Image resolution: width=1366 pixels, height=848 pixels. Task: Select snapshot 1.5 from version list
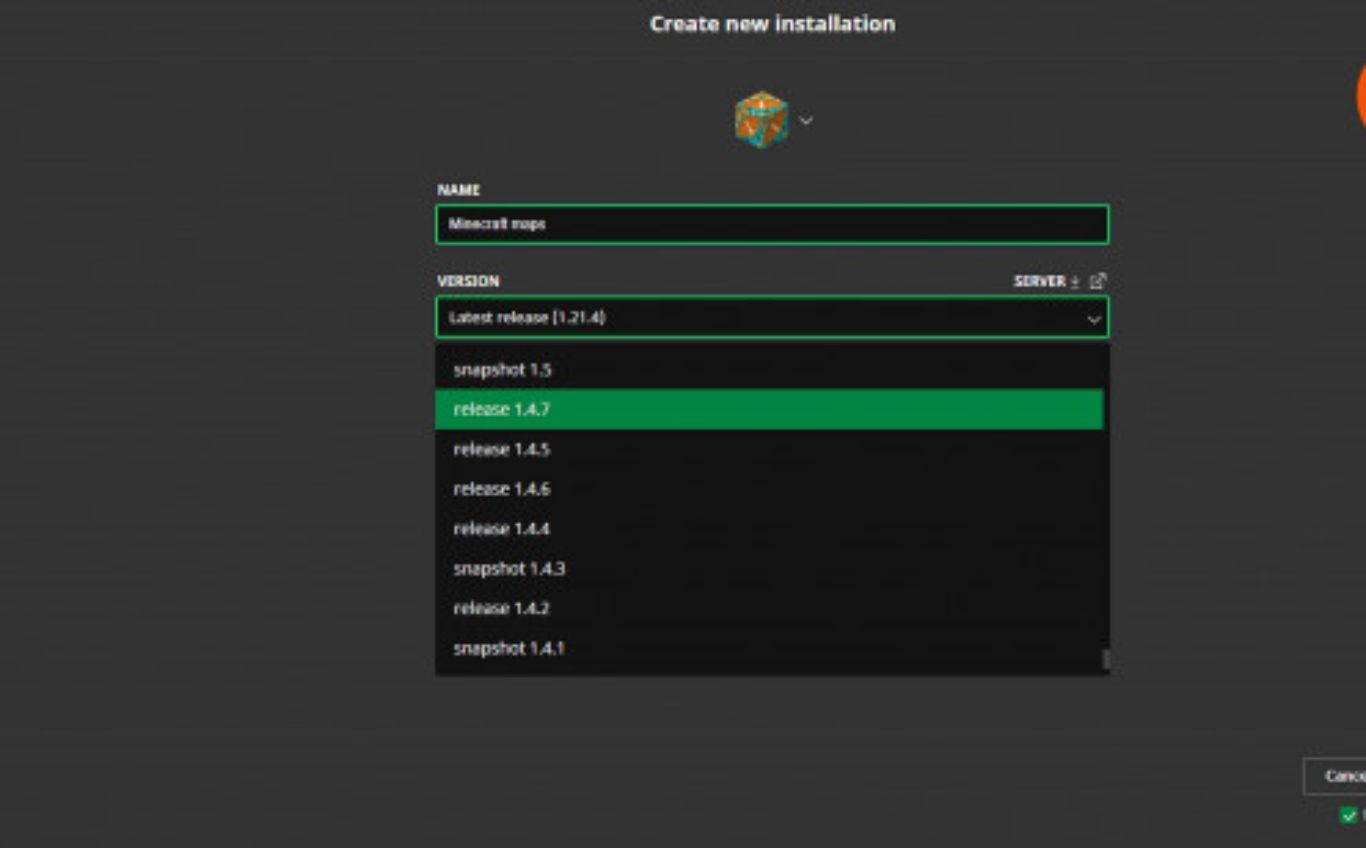(x=770, y=370)
